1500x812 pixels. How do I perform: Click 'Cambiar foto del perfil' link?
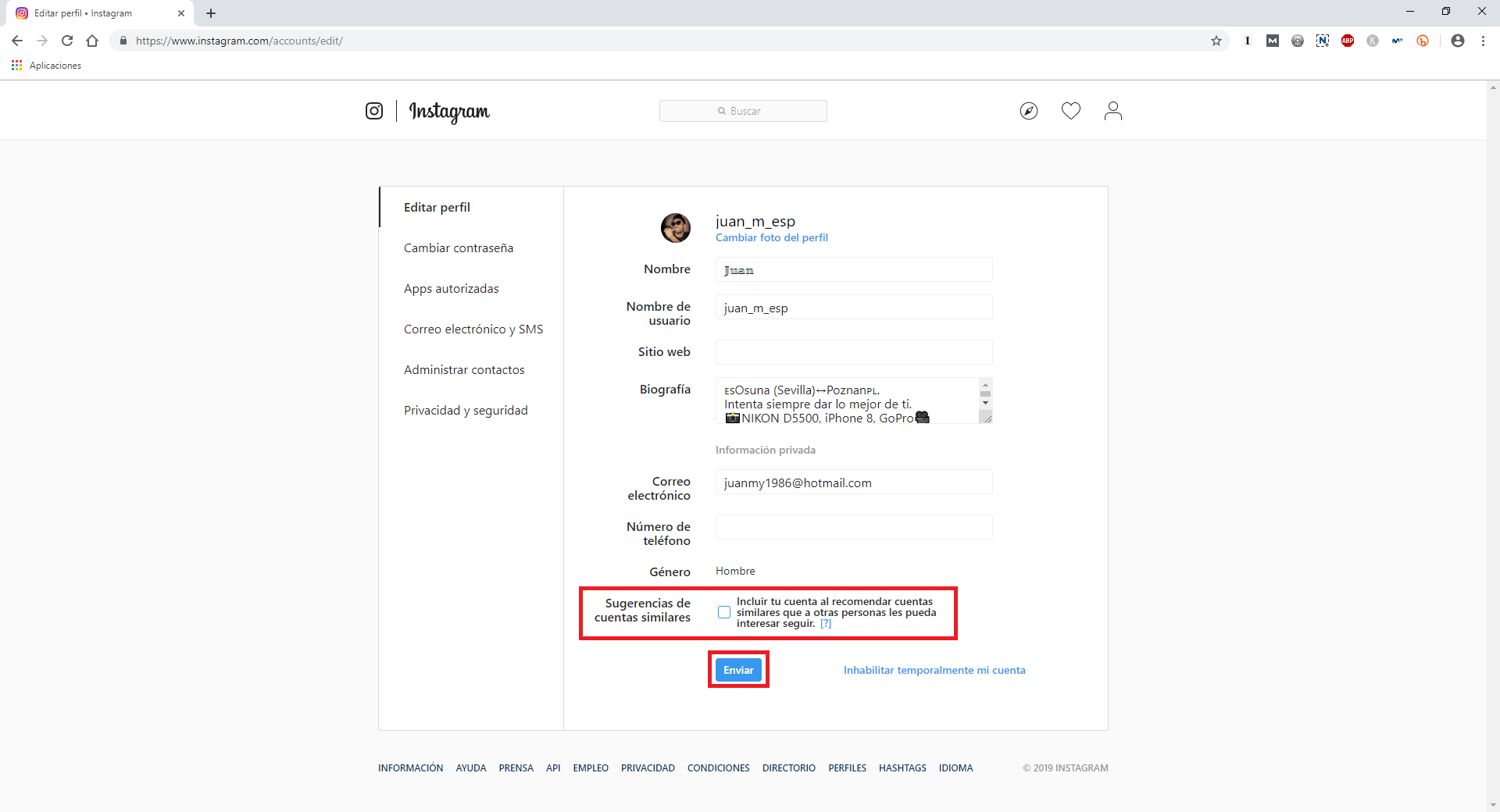tap(772, 237)
